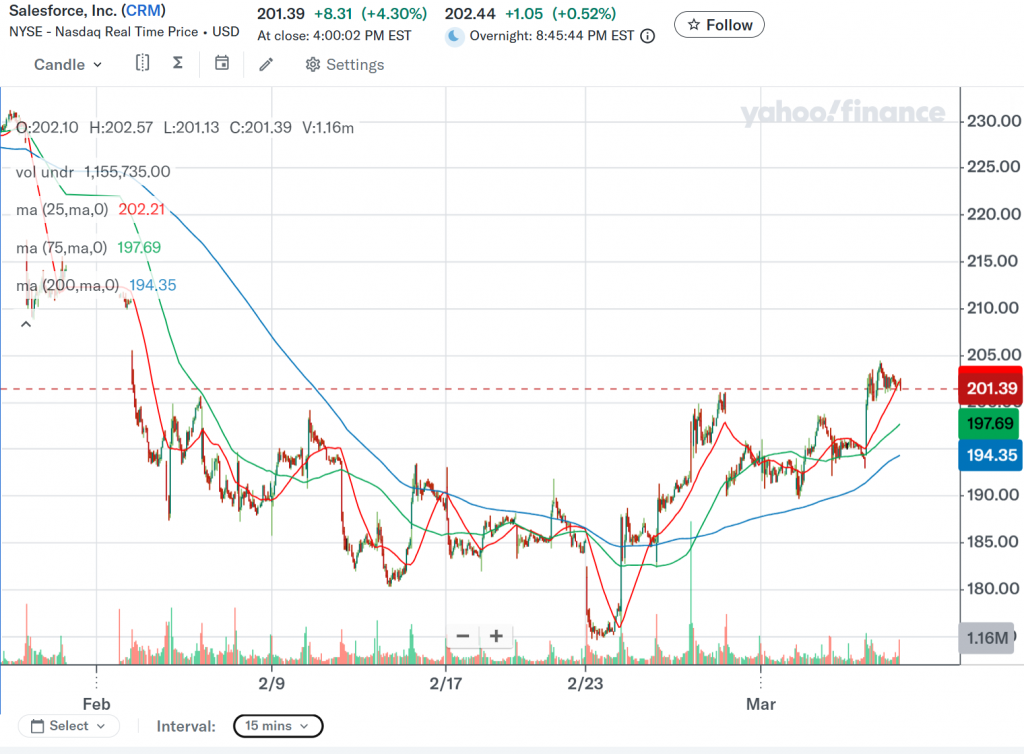Select the pencil drawing tool
1024x754 pixels.
pyautogui.click(x=266, y=64)
